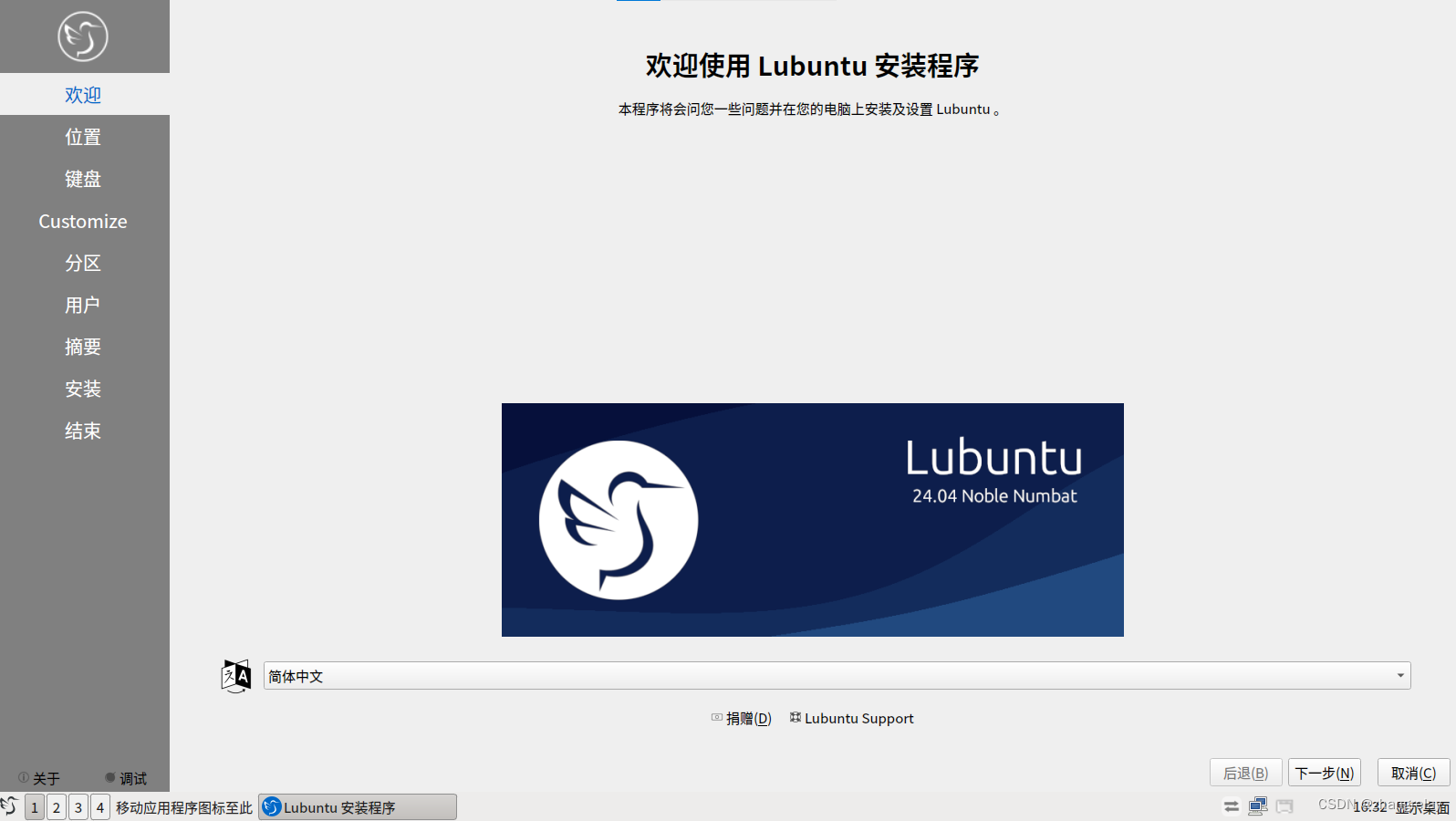Image resolution: width=1456 pixels, height=821 pixels.
Task: Click the 显示桌面 show desktop button
Action: tap(1423, 807)
